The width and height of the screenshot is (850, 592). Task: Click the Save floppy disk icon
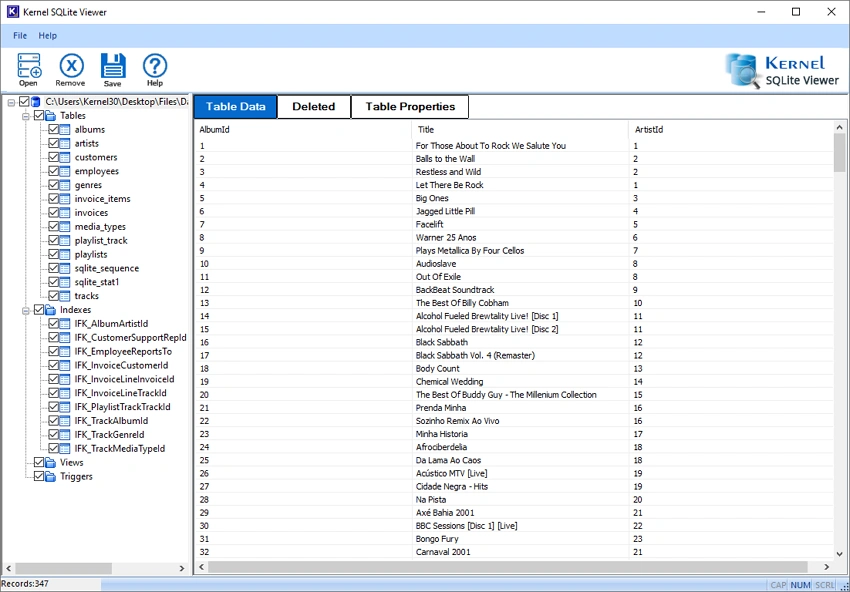click(113, 66)
